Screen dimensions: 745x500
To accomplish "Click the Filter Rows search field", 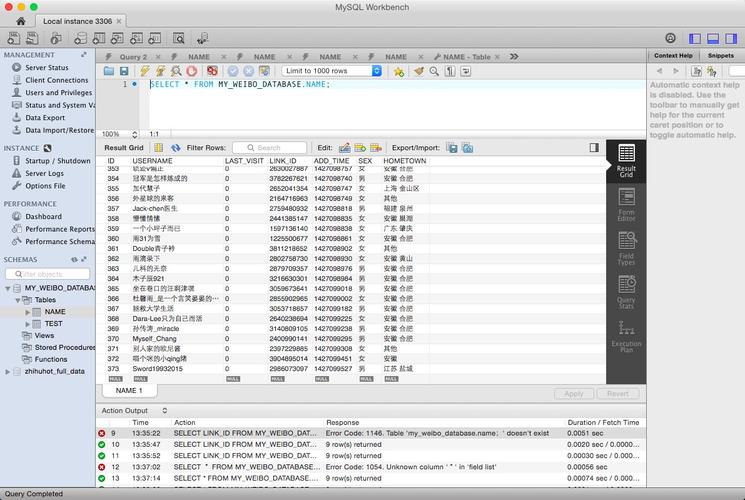I will tap(270, 148).
